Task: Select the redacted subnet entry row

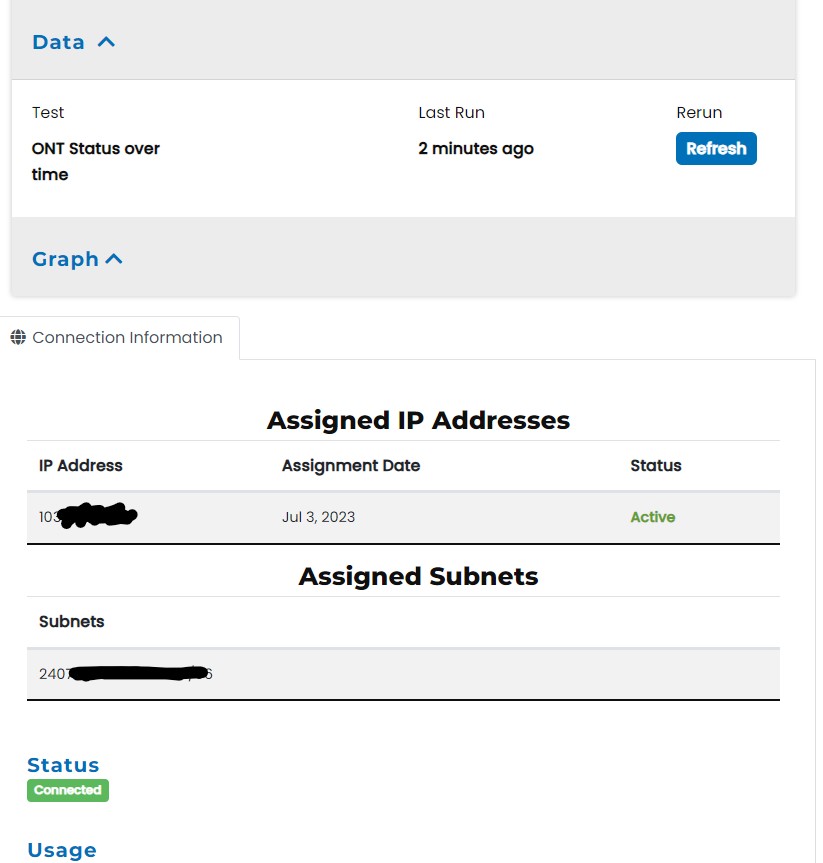Action: (x=125, y=674)
